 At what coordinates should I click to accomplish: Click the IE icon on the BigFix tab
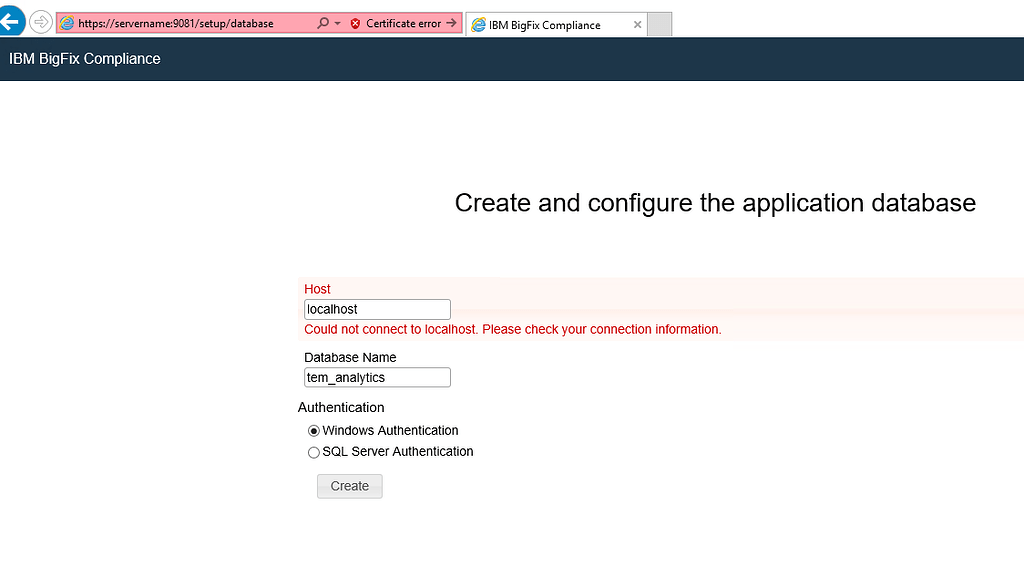(x=479, y=25)
